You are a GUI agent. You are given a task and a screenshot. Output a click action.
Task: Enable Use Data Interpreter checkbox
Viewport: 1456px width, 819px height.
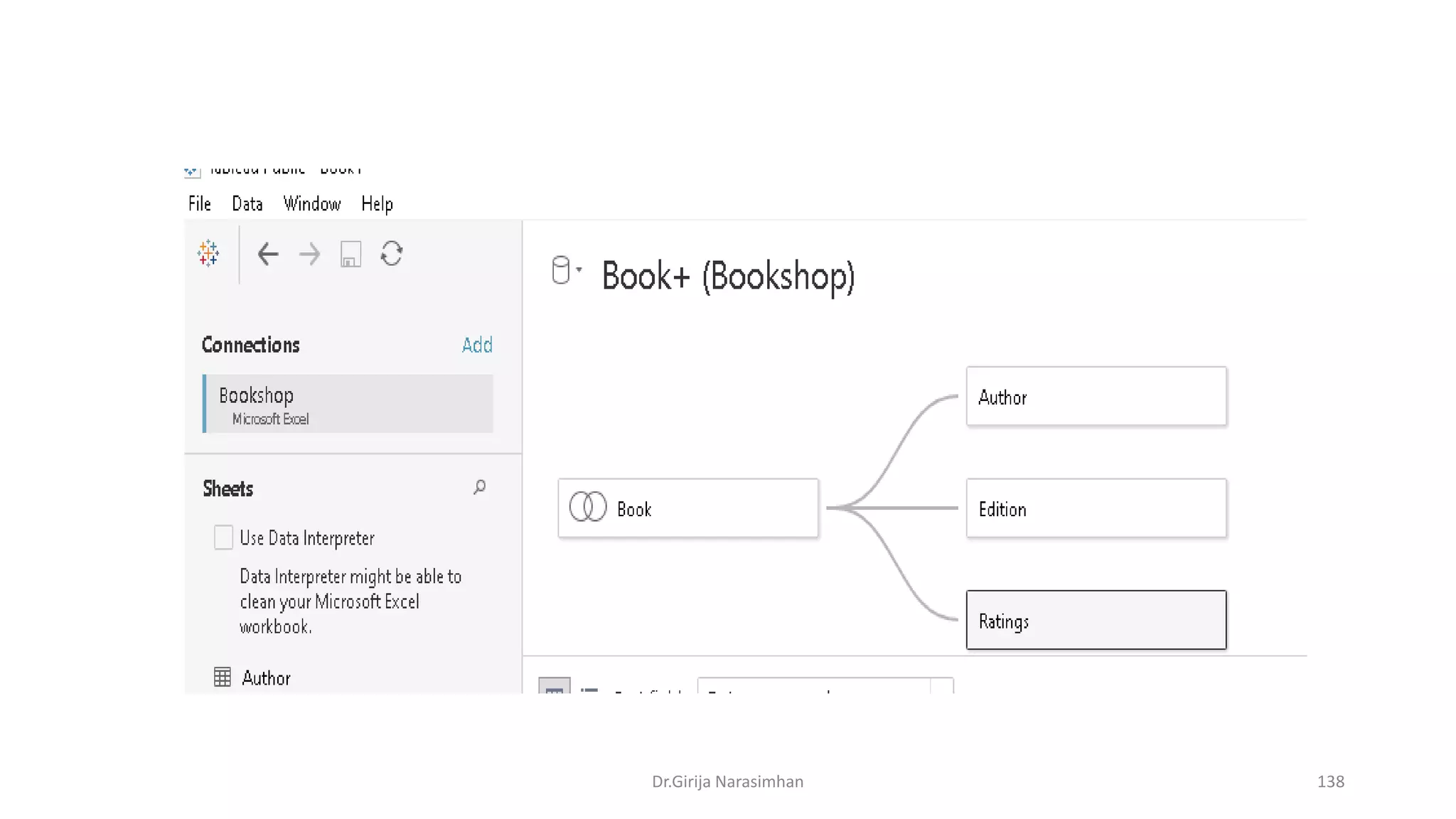pos(223,537)
